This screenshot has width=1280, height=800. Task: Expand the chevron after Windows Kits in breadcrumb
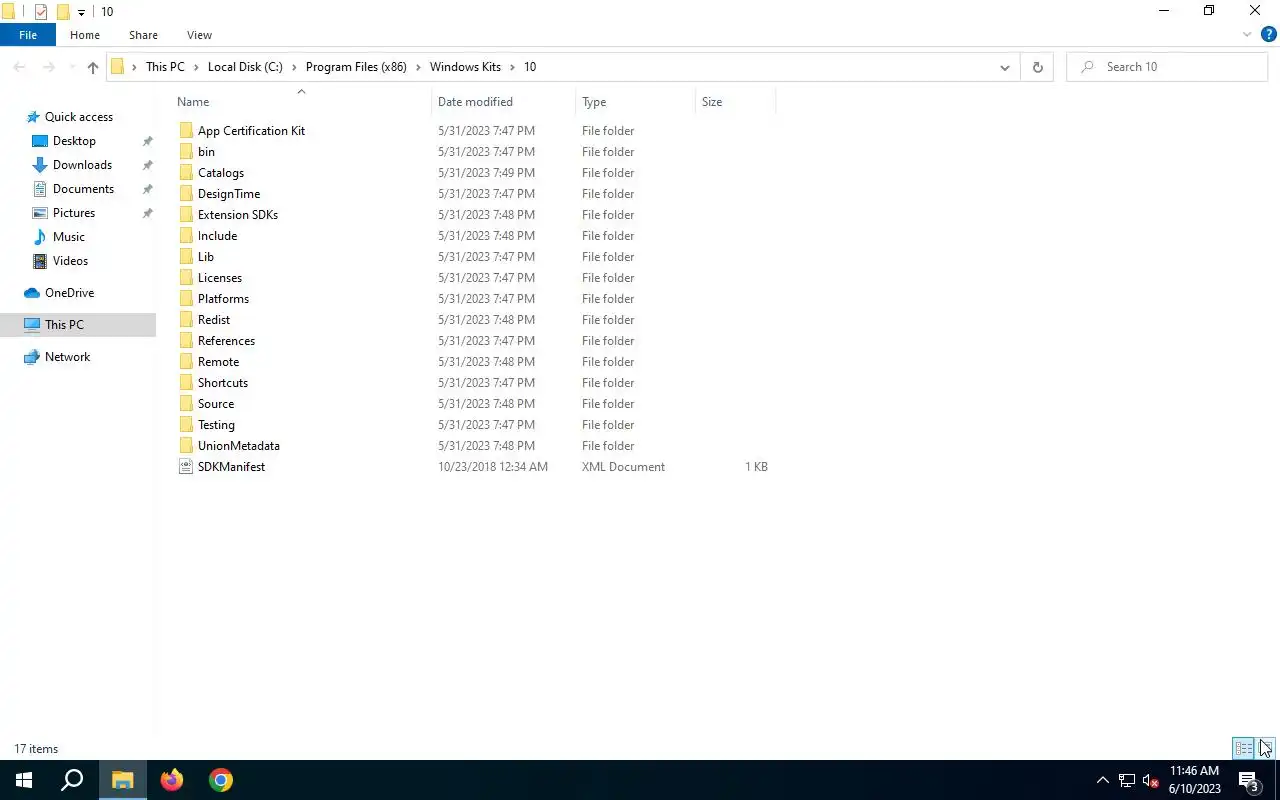point(512,67)
